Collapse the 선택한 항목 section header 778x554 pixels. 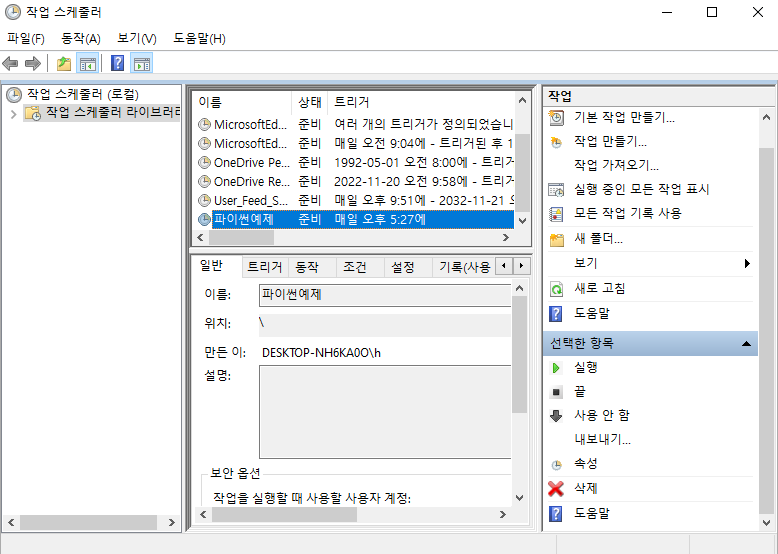coord(650,343)
